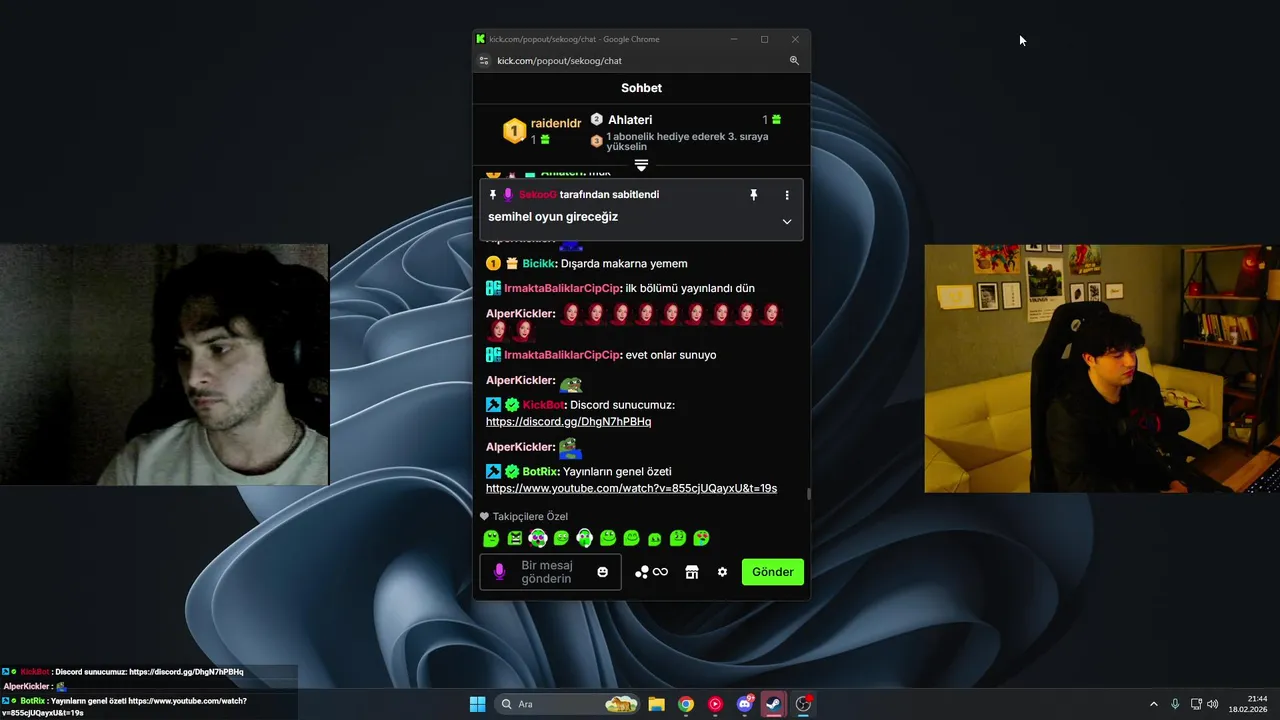Open chat settings gear icon

coord(722,572)
